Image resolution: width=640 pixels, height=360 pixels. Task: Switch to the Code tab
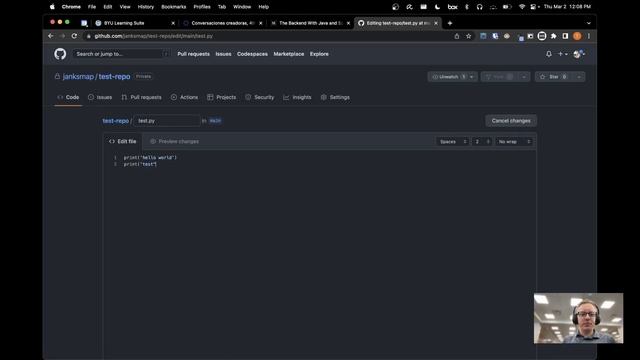68,97
